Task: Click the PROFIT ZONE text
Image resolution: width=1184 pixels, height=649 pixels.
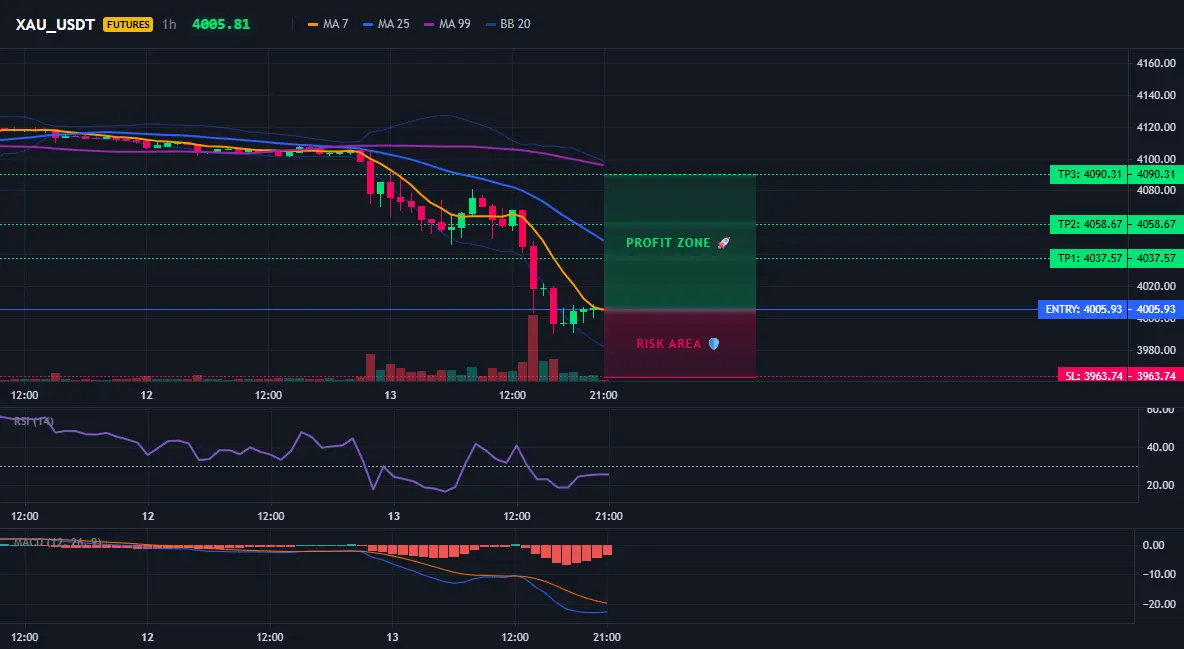Action: coord(668,243)
